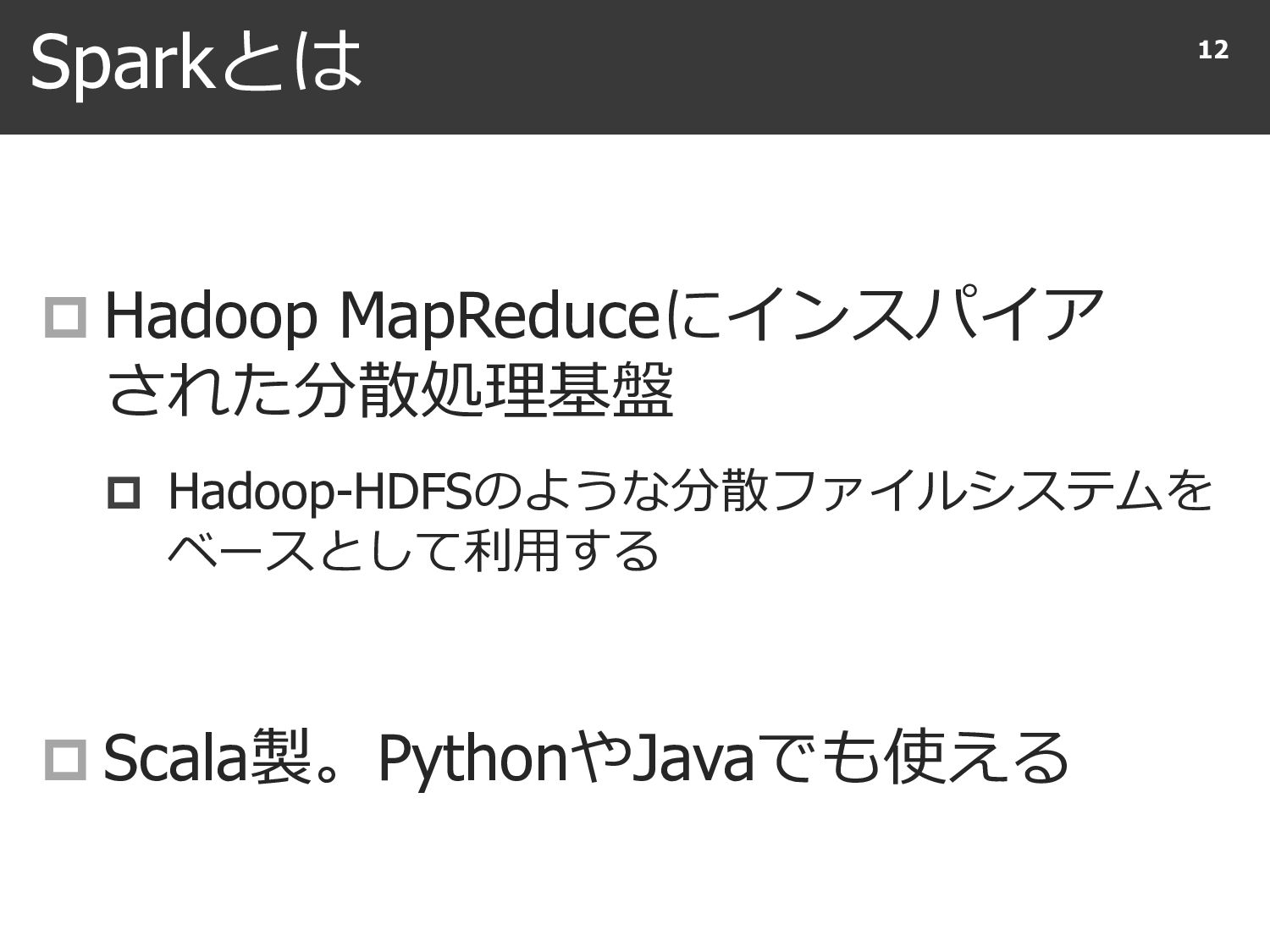Screen dimensions: 1270x952
Task: Click the slide number 12
Action: pos(1212,51)
